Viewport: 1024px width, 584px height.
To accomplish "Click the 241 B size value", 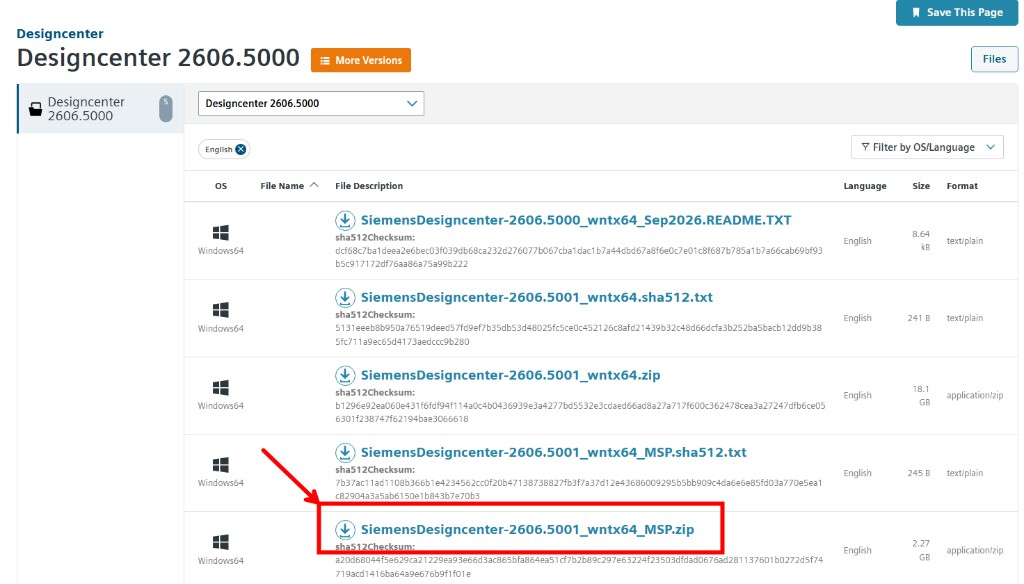I will click(x=918, y=318).
